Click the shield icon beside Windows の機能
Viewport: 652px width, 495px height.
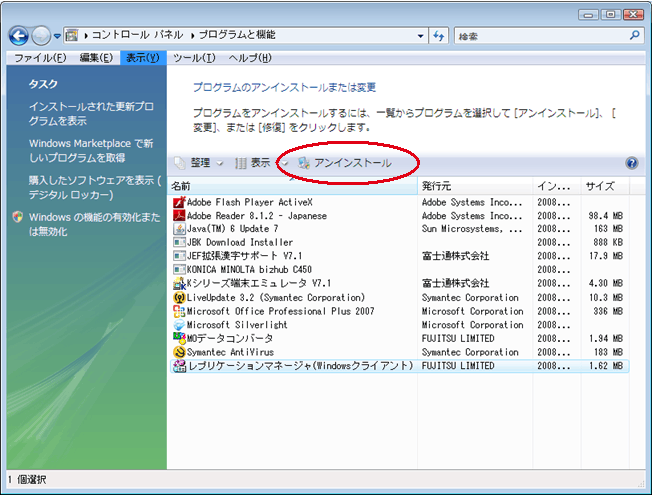pos(18,217)
